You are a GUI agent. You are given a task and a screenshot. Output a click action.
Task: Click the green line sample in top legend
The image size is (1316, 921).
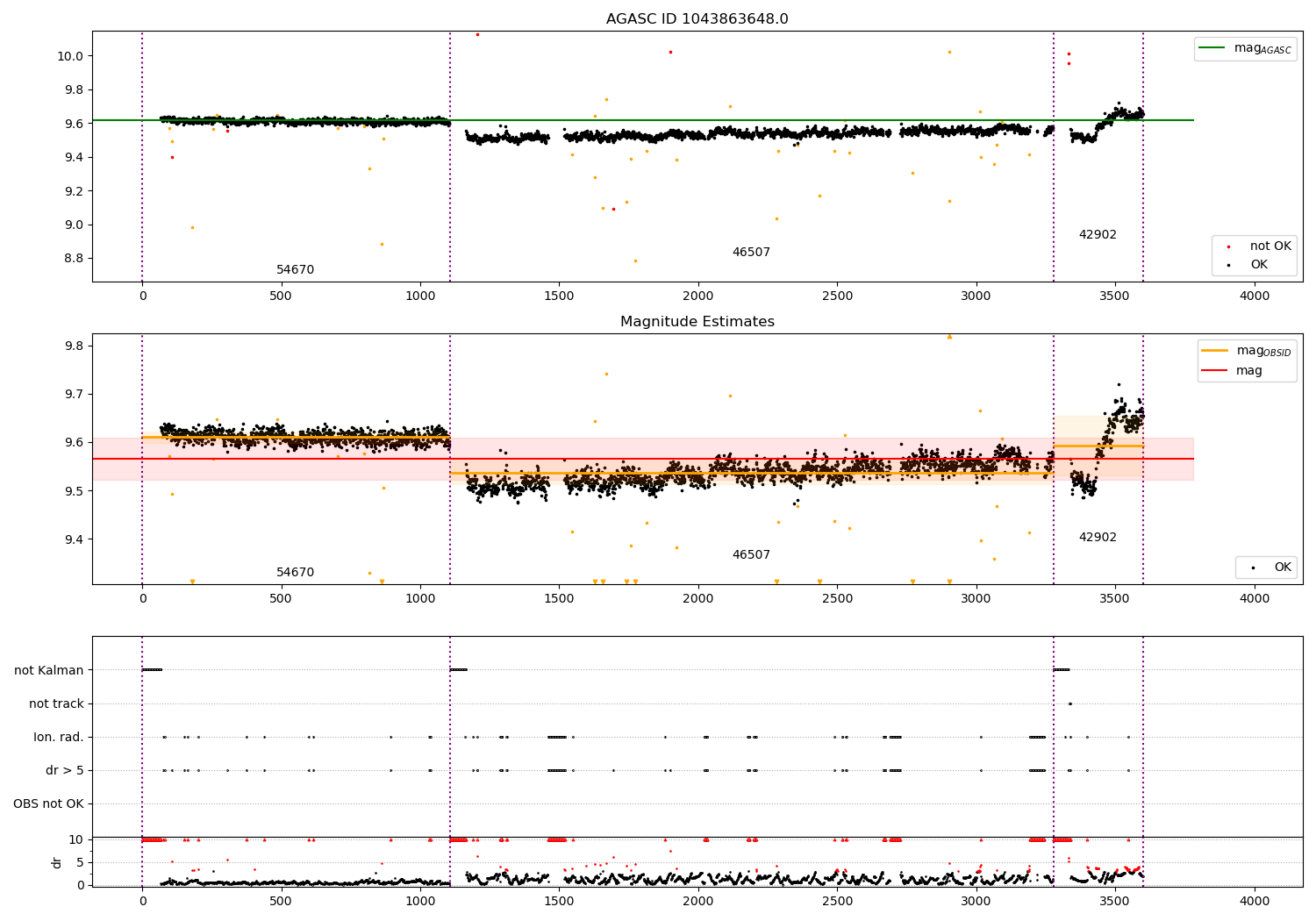tap(1212, 48)
